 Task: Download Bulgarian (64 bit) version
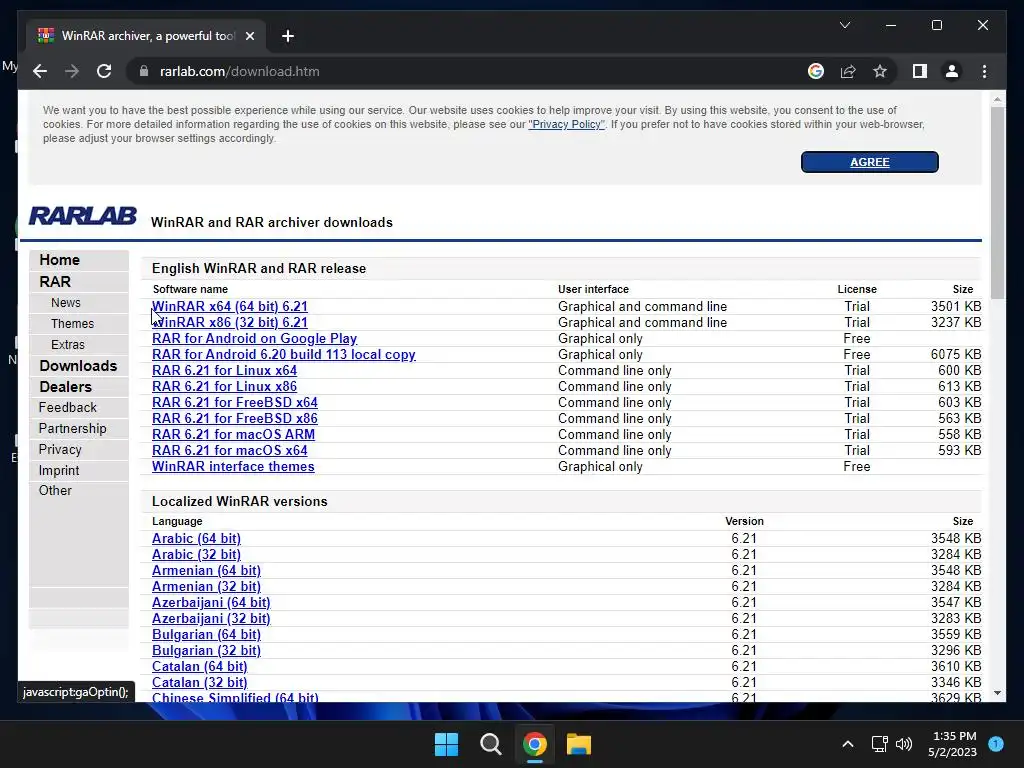click(x=206, y=634)
